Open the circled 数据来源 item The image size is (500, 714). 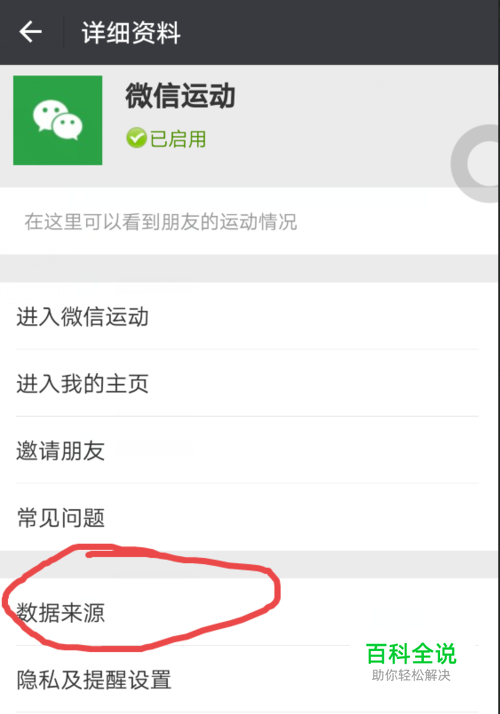point(249,612)
